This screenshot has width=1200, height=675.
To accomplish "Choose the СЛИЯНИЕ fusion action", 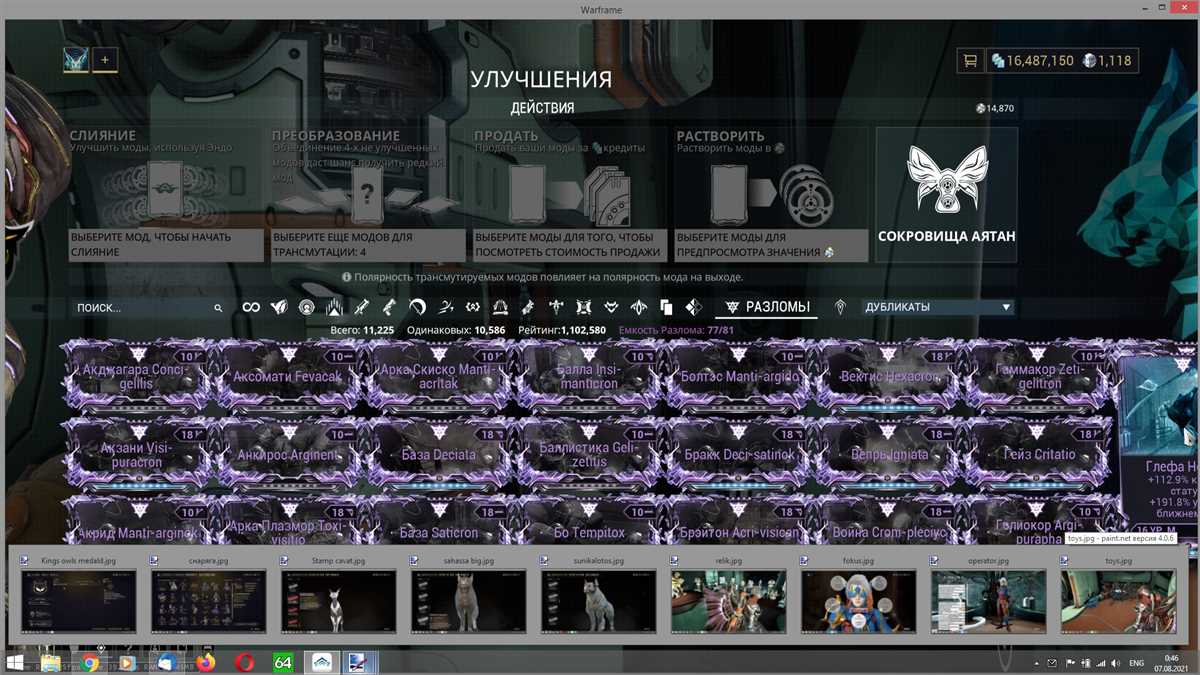I will click(x=164, y=195).
